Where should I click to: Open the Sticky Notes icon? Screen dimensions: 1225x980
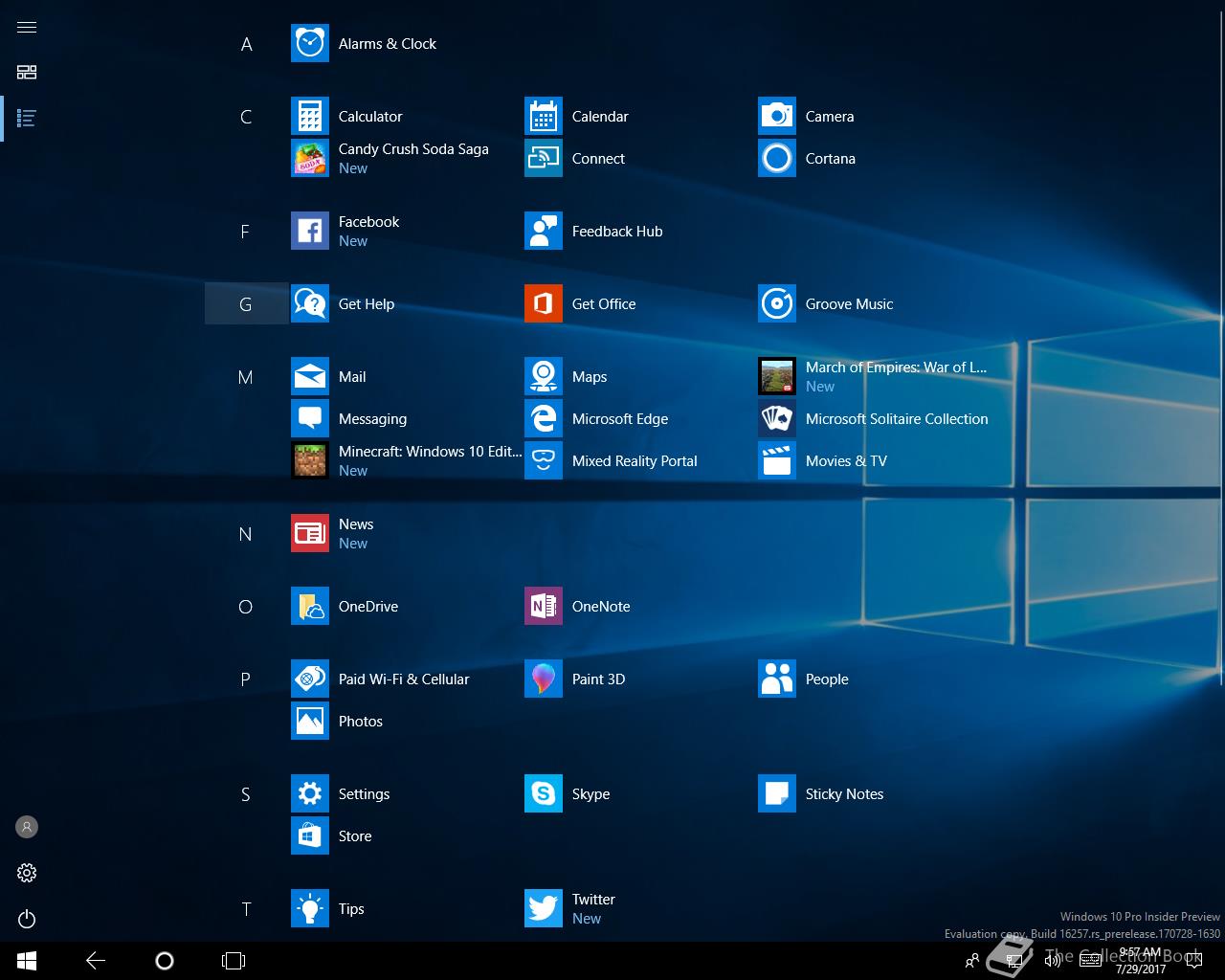777,794
